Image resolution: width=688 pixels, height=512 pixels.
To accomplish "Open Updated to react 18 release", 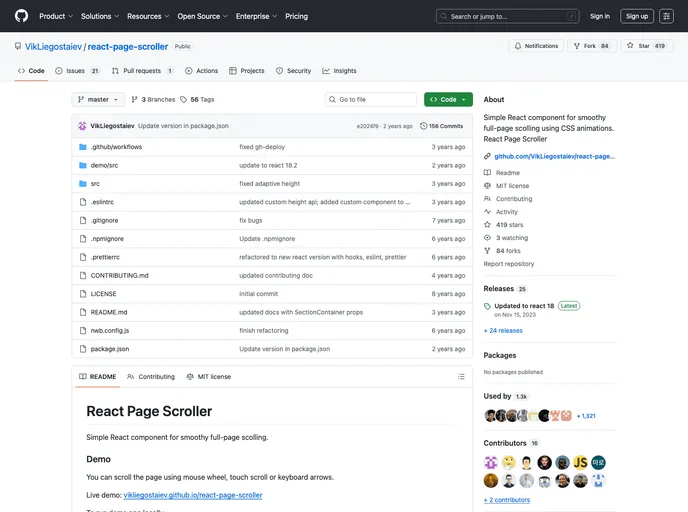I will click(524, 306).
